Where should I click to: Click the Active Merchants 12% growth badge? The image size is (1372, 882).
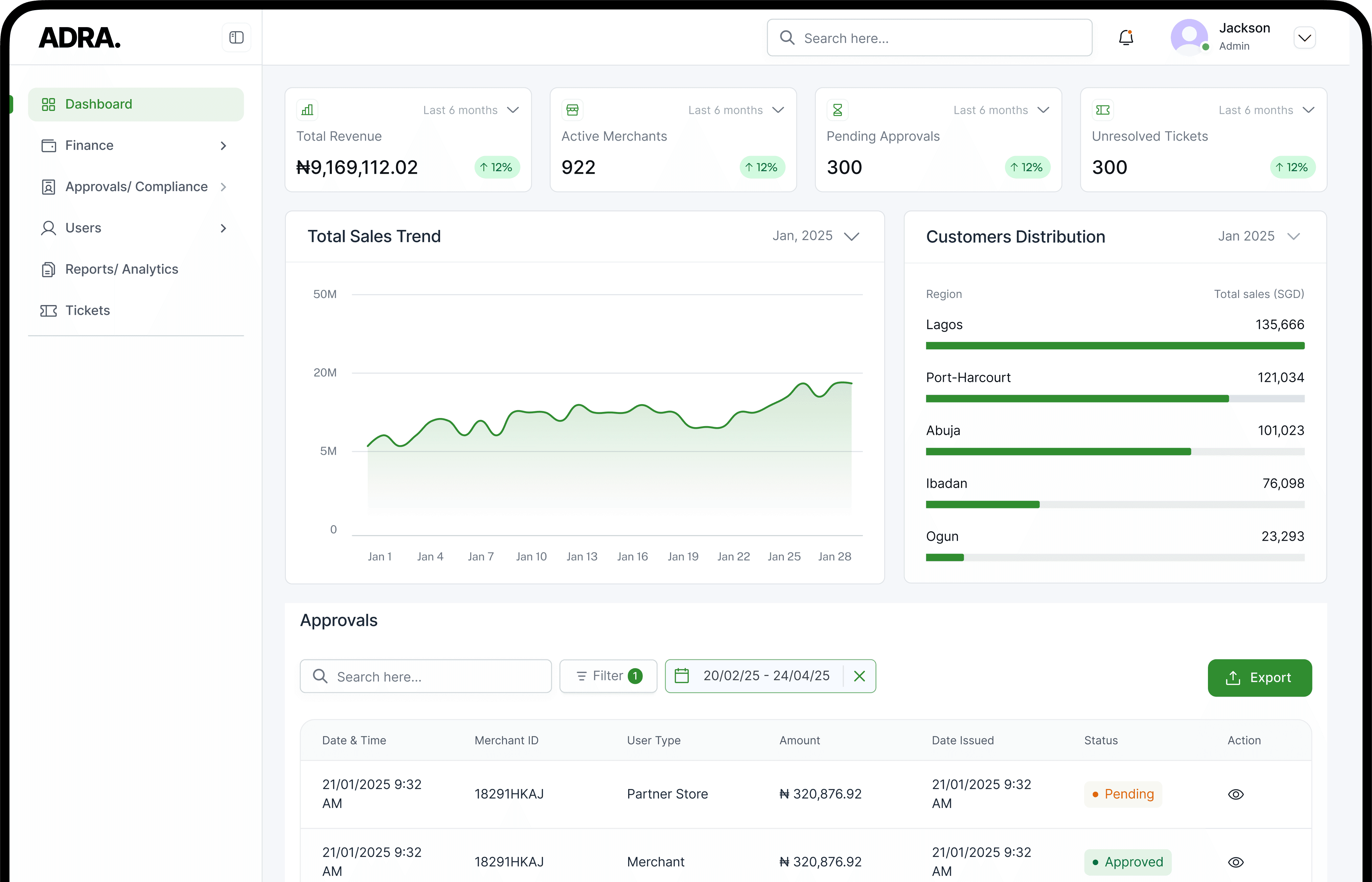(x=762, y=167)
